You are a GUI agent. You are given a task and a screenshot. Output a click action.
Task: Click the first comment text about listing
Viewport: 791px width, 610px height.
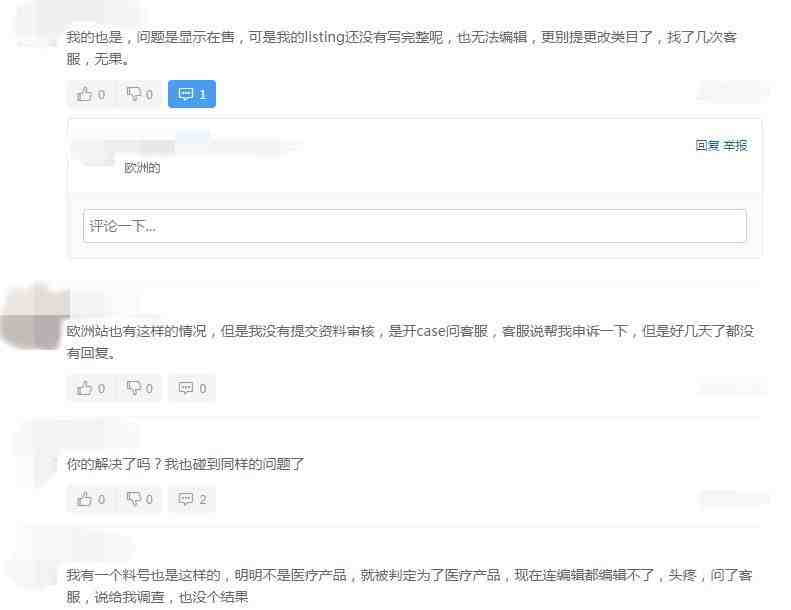(x=402, y=48)
